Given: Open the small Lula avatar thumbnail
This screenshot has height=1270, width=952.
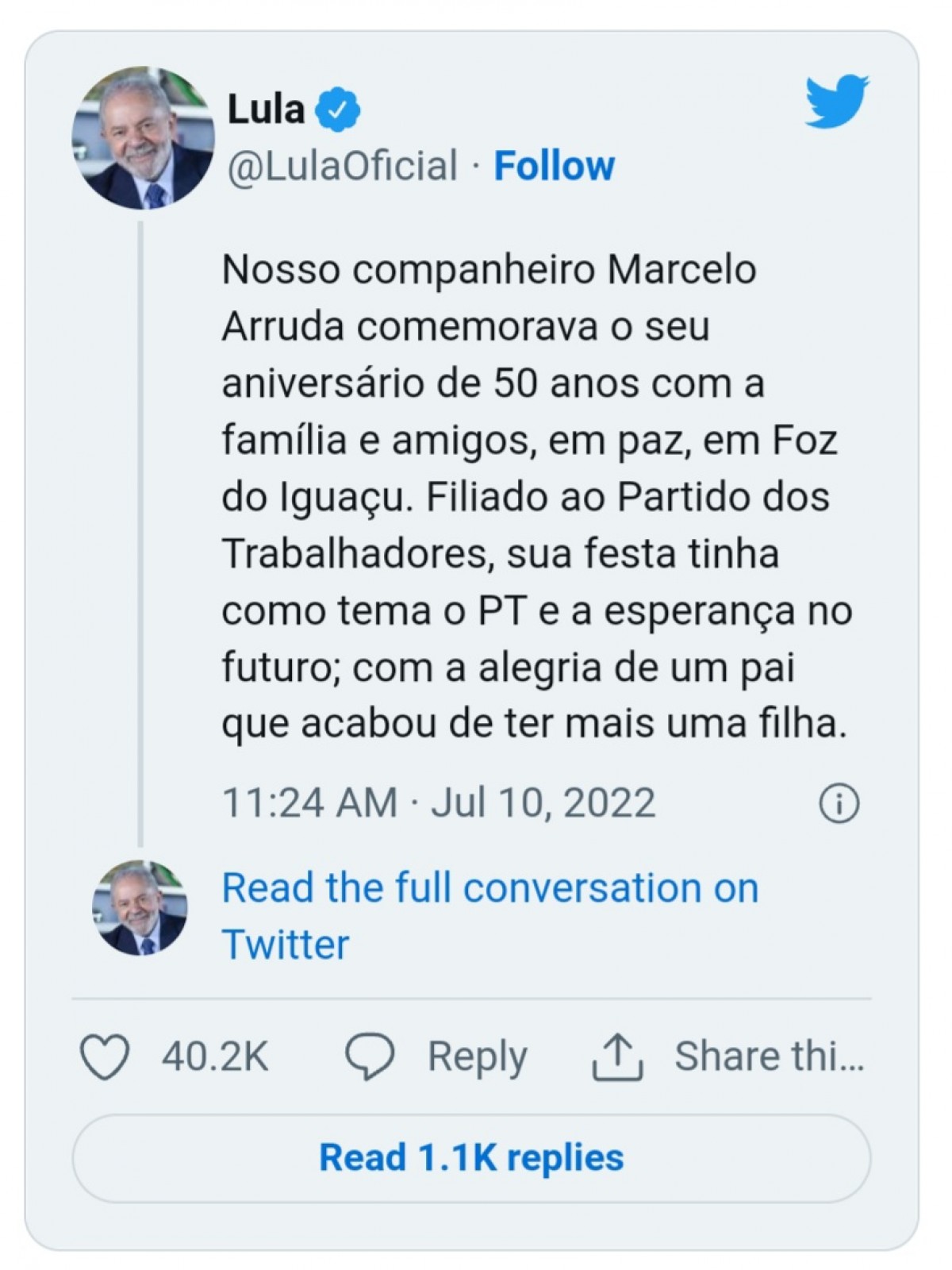Looking at the screenshot, I should pos(140,907).
